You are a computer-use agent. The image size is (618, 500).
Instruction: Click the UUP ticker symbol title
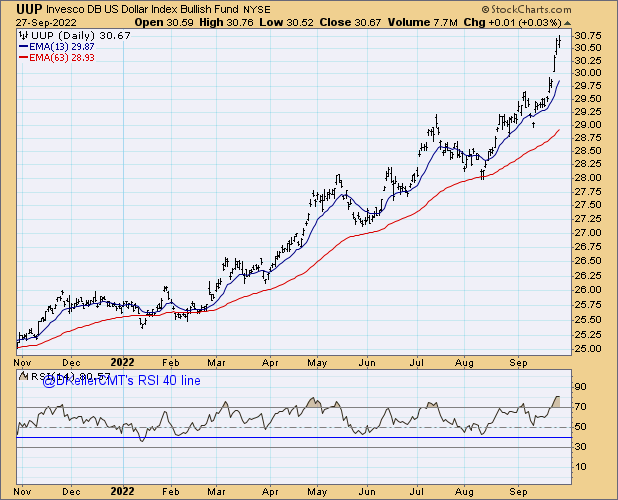(29, 9)
